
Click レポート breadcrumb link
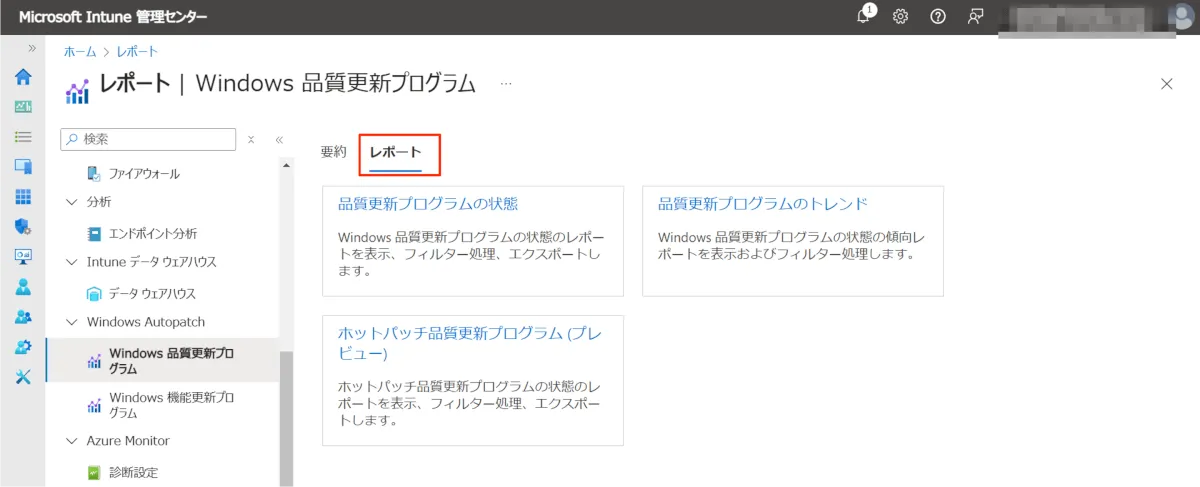pyautogui.click(x=137, y=52)
